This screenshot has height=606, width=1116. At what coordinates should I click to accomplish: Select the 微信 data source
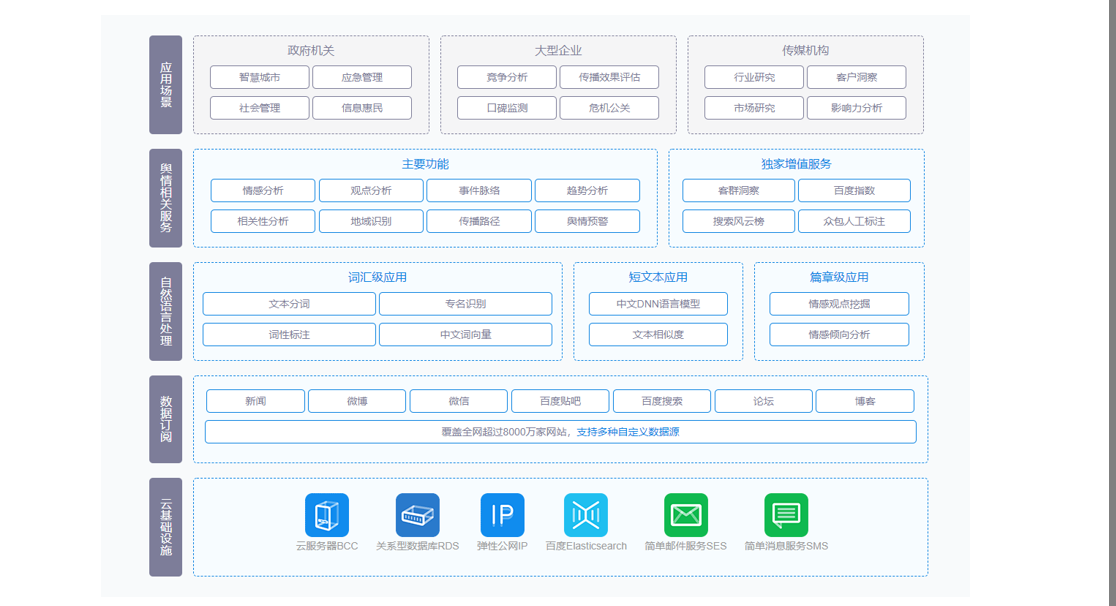coord(459,401)
